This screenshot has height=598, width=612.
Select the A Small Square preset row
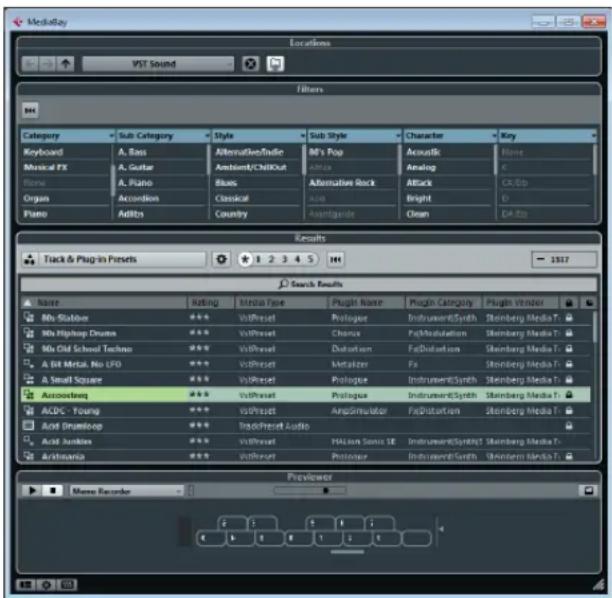[306, 380]
